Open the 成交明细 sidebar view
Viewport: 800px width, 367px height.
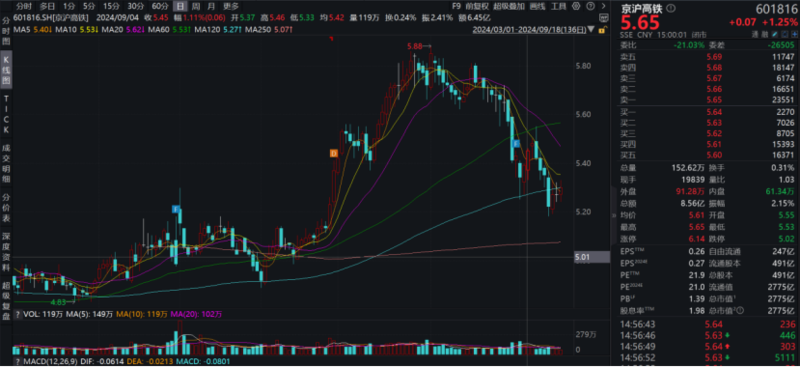tap(7, 164)
